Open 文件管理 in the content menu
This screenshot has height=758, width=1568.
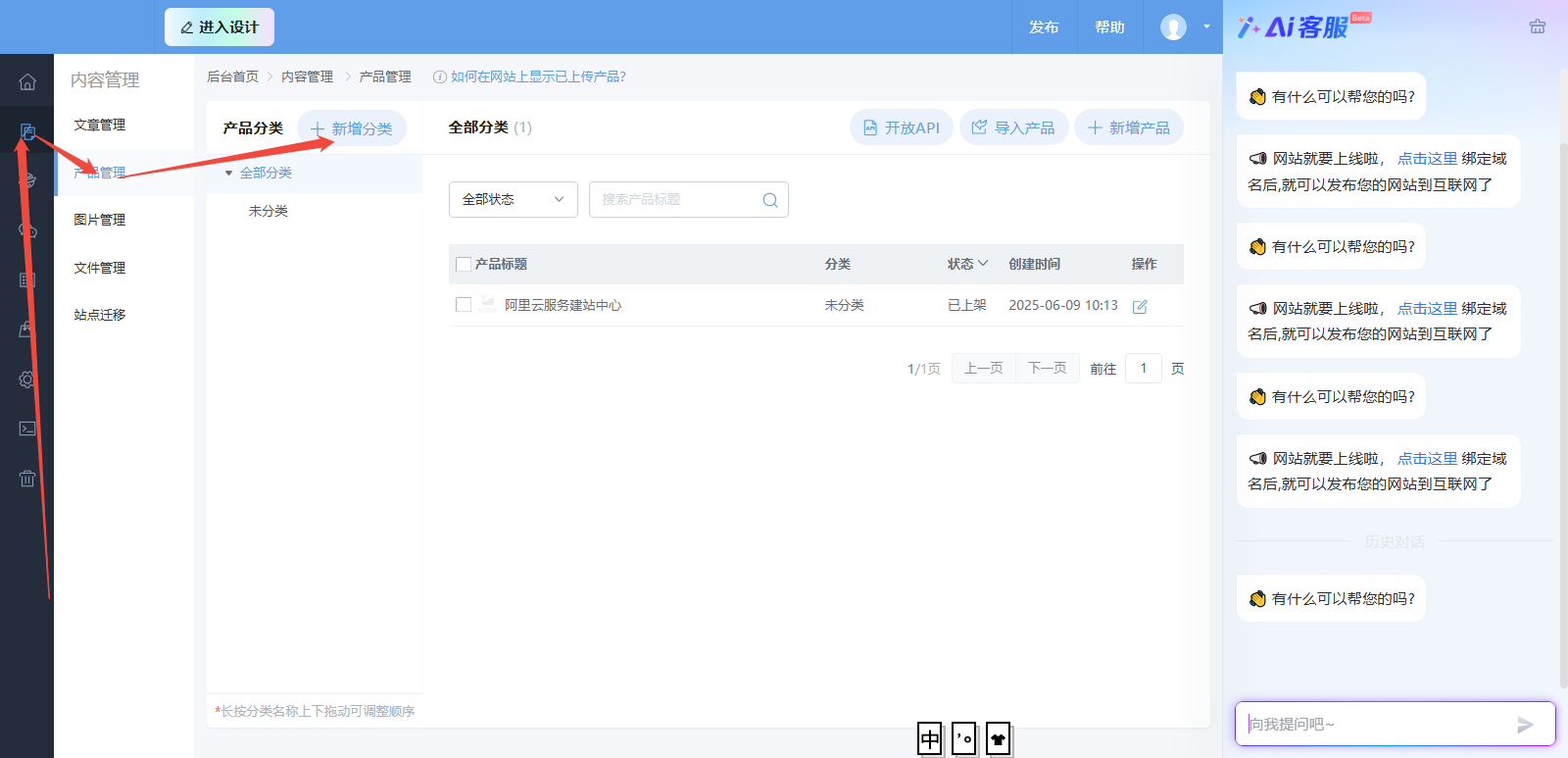point(100,268)
